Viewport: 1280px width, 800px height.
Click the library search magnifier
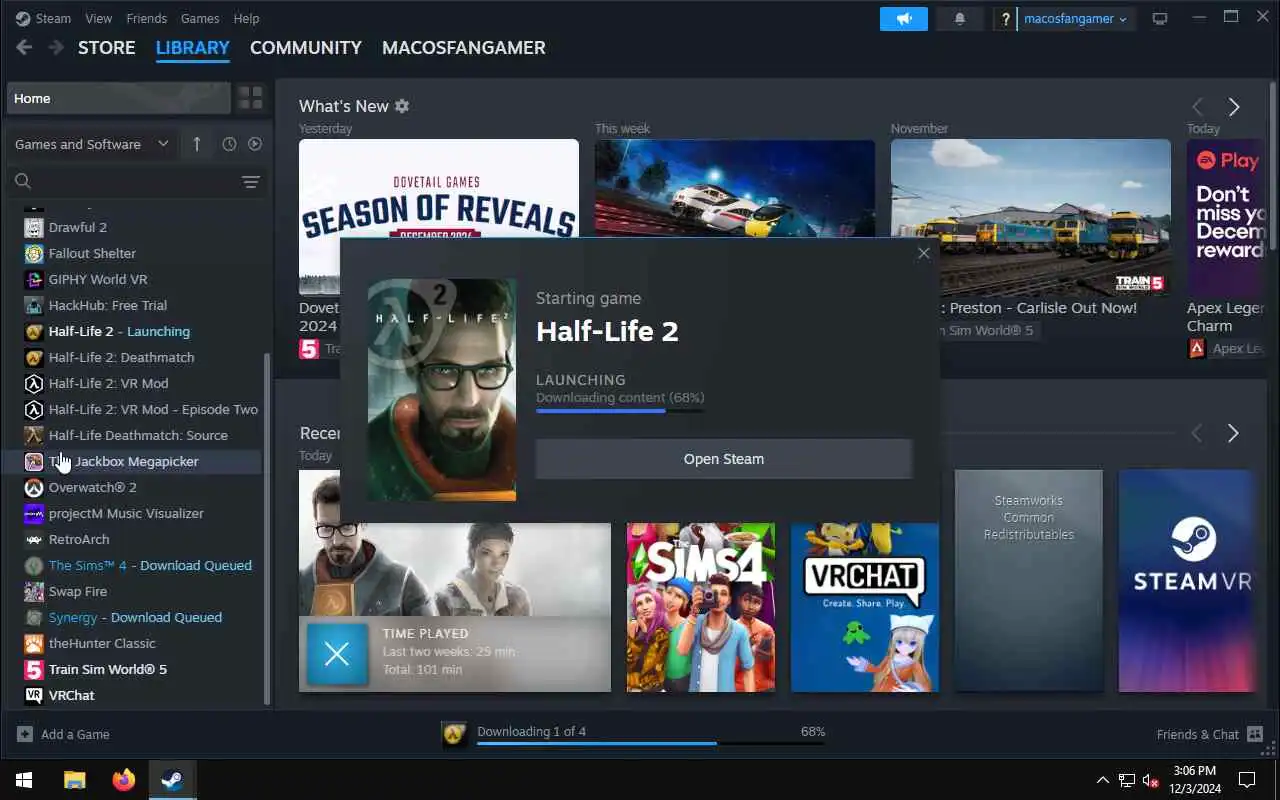click(23, 181)
